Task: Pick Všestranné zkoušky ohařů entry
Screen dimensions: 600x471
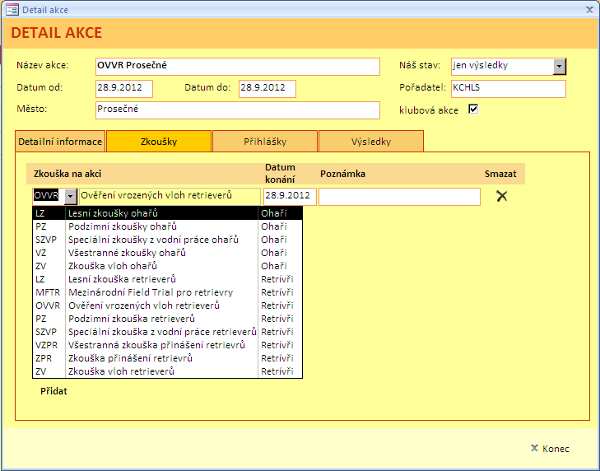Action: (168, 253)
